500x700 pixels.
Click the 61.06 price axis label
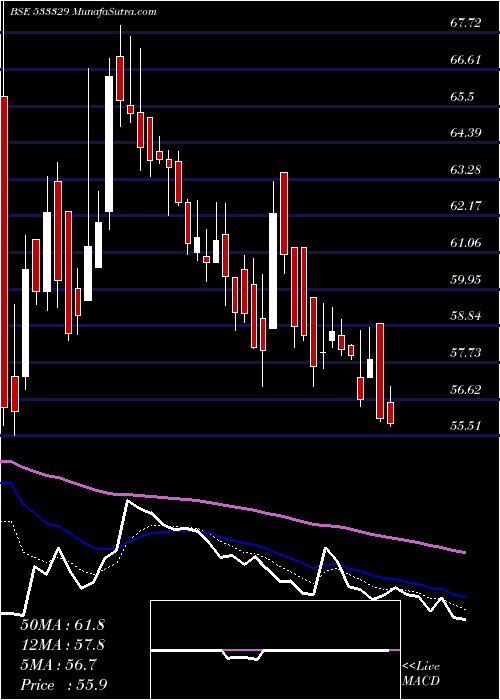466,243
